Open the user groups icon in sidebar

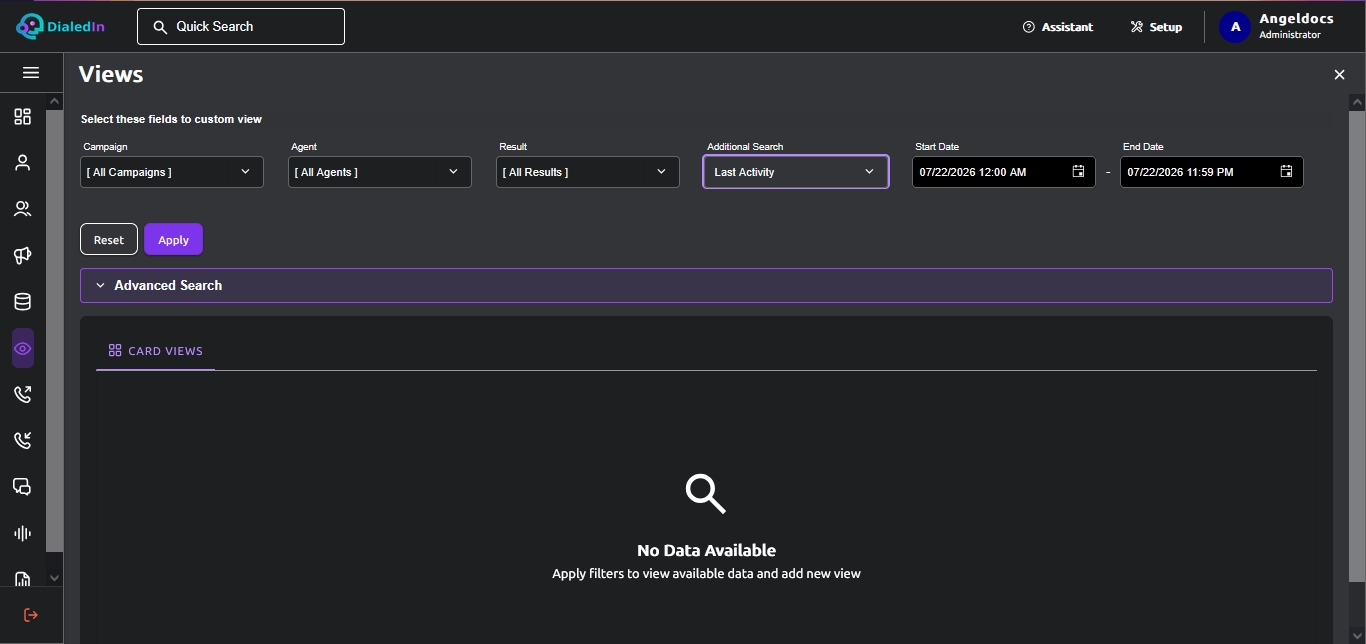(x=22, y=209)
